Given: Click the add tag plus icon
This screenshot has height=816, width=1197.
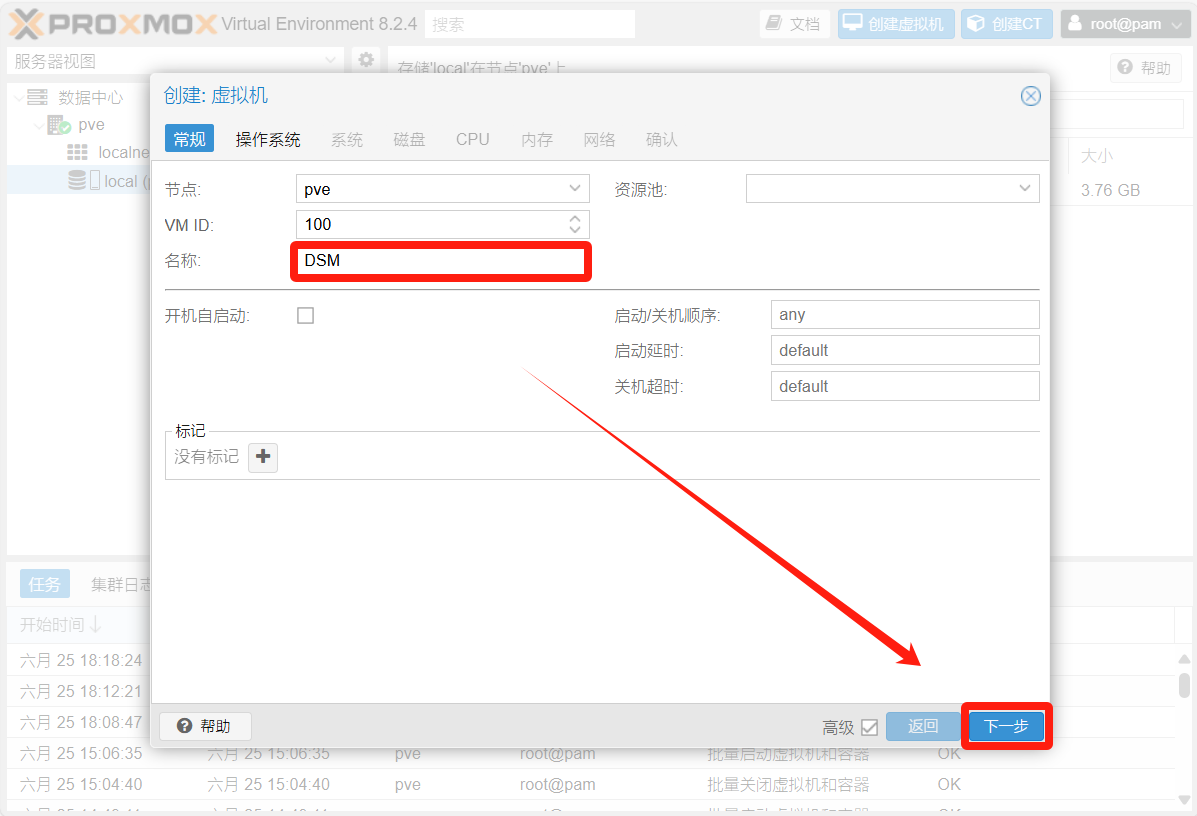Looking at the screenshot, I should click(x=263, y=457).
